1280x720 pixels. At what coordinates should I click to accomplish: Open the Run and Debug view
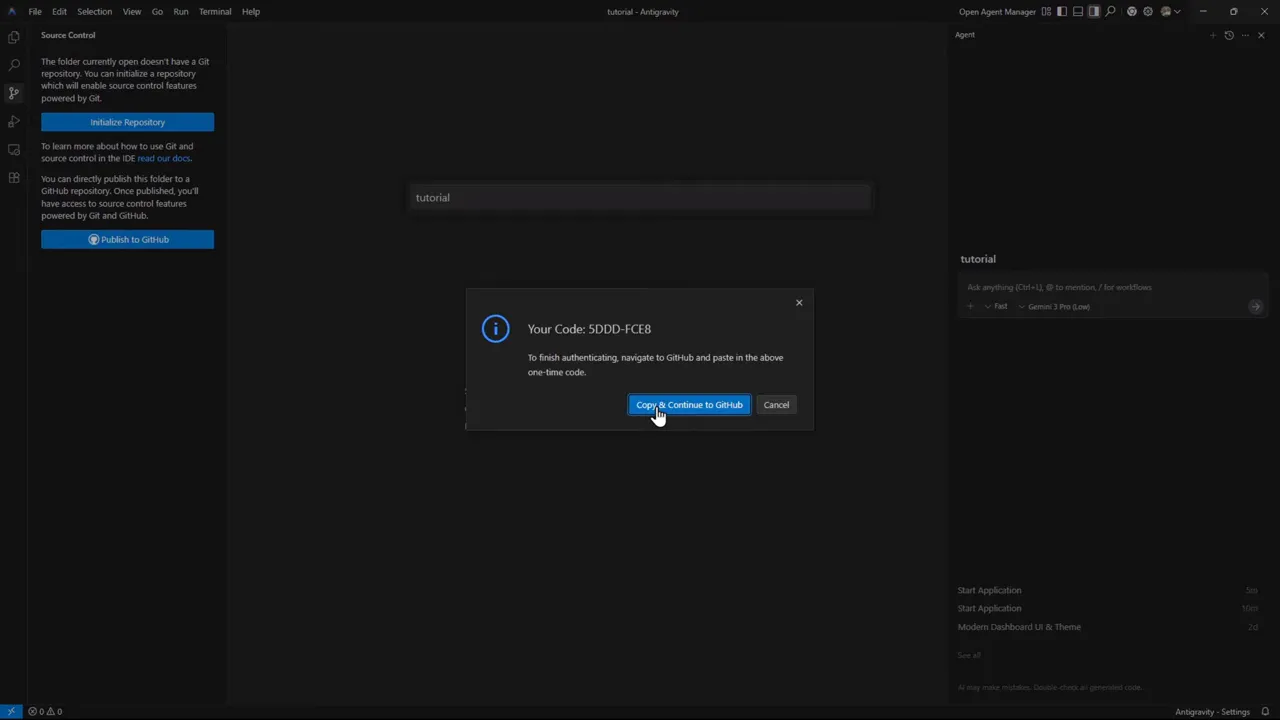[x=13, y=121]
